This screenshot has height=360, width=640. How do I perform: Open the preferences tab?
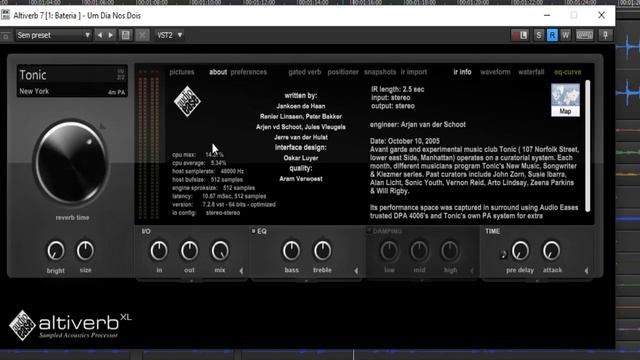249,72
